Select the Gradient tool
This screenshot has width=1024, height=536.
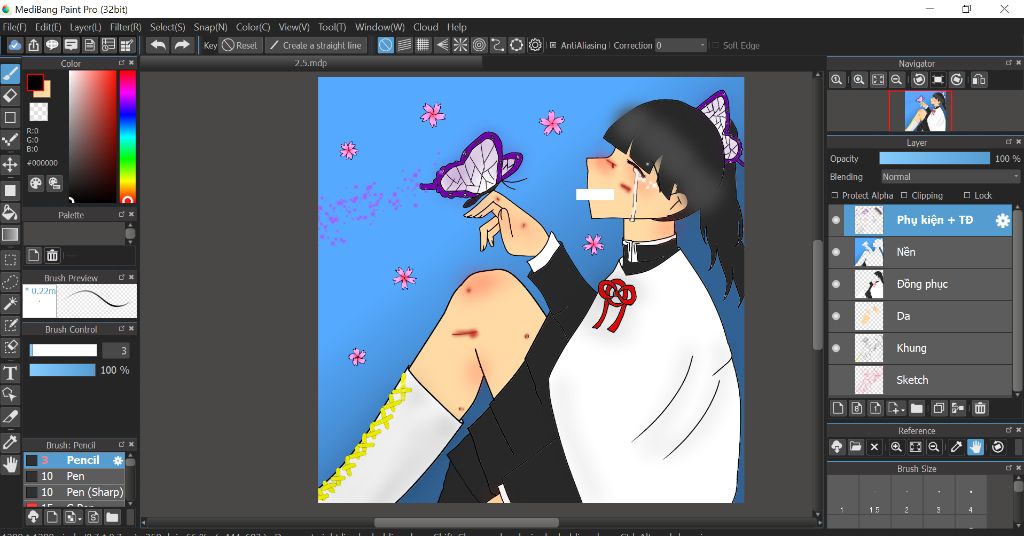coord(10,234)
